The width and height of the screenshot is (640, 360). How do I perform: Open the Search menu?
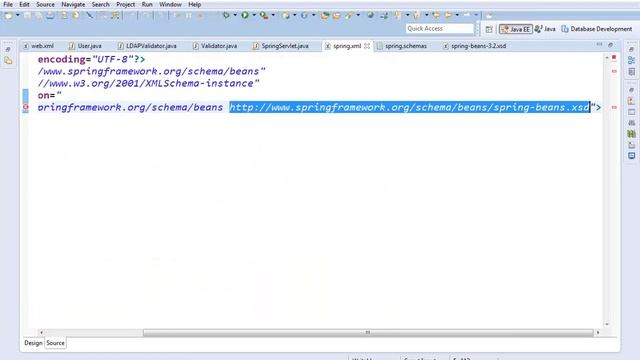tap(100, 4)
